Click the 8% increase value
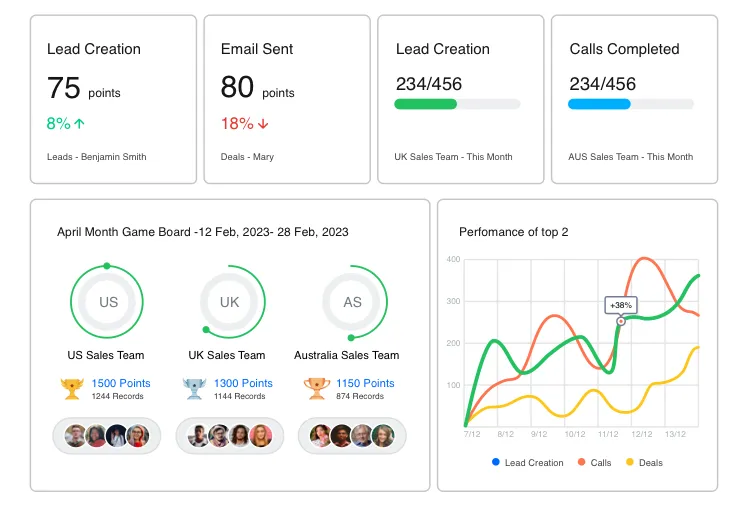748x506 pixels. [59, 124]
